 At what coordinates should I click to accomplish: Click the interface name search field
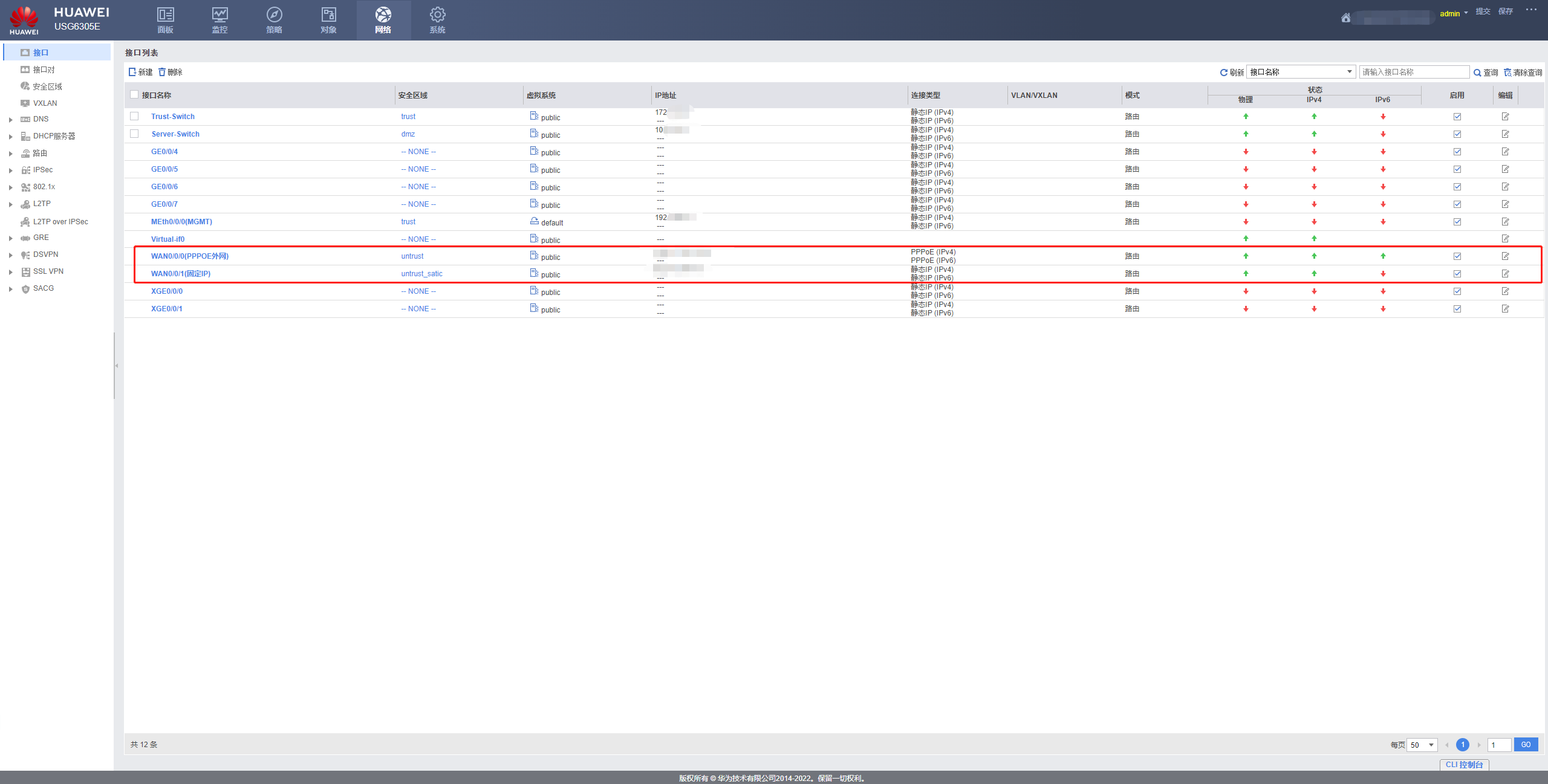pyautogui.click(x=1414, y=72)
